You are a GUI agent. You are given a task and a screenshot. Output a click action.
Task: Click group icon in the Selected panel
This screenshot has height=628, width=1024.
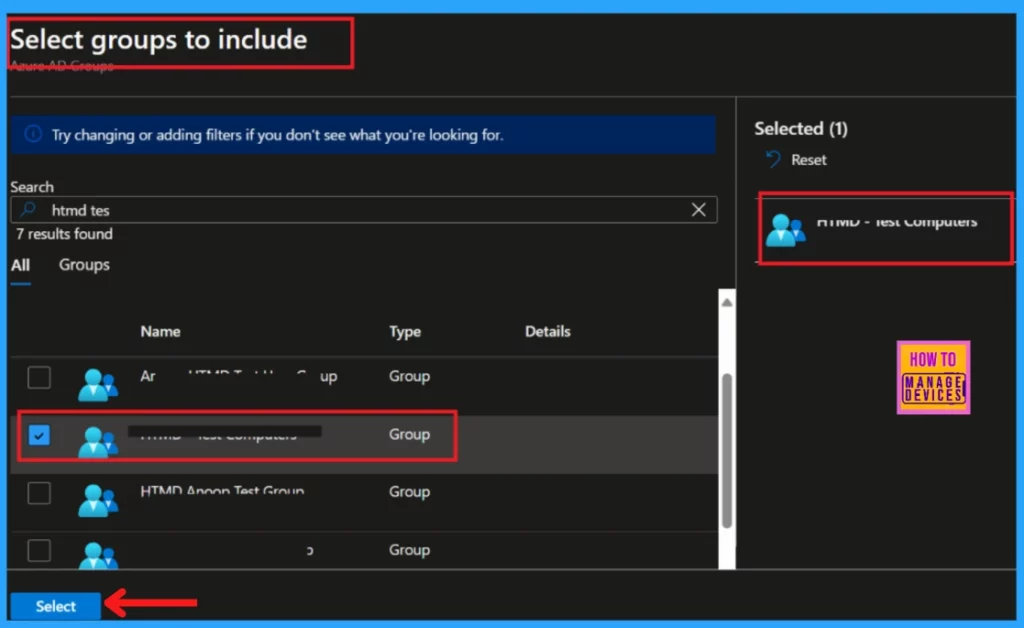coord(786,230)
